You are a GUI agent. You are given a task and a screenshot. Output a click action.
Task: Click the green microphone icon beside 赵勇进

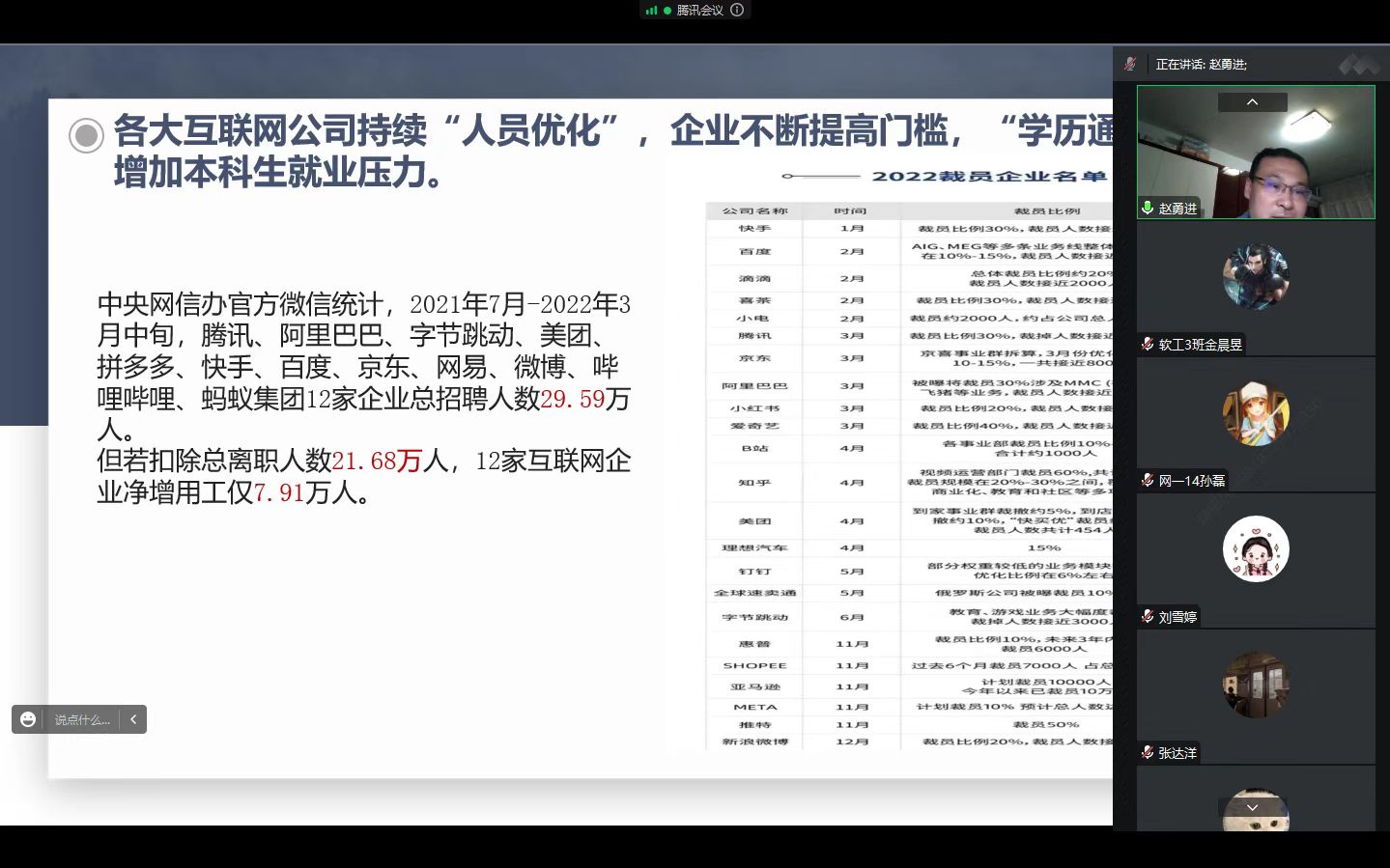[x=1148, y=208]
